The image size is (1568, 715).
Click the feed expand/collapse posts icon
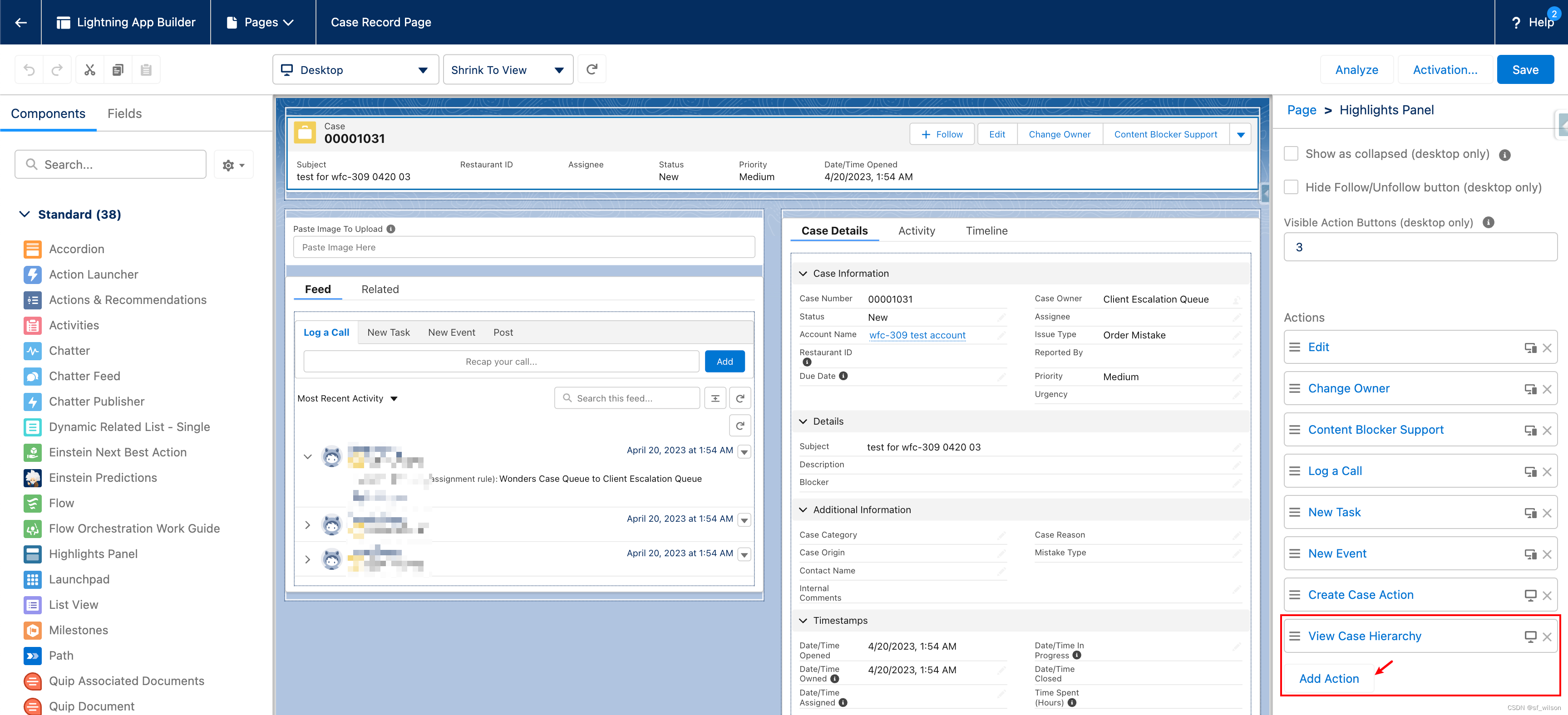715,399
